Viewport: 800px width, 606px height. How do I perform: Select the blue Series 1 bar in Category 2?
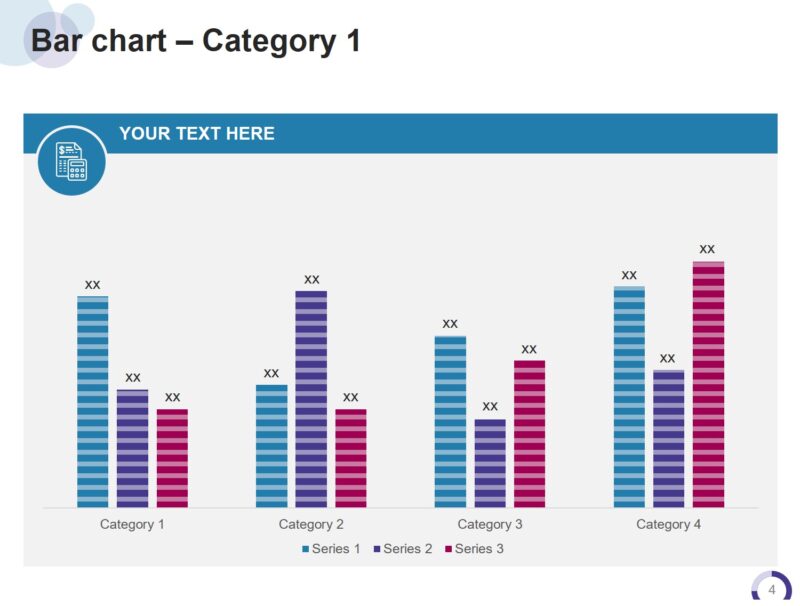pyautogui.click(x=271, y=446)
